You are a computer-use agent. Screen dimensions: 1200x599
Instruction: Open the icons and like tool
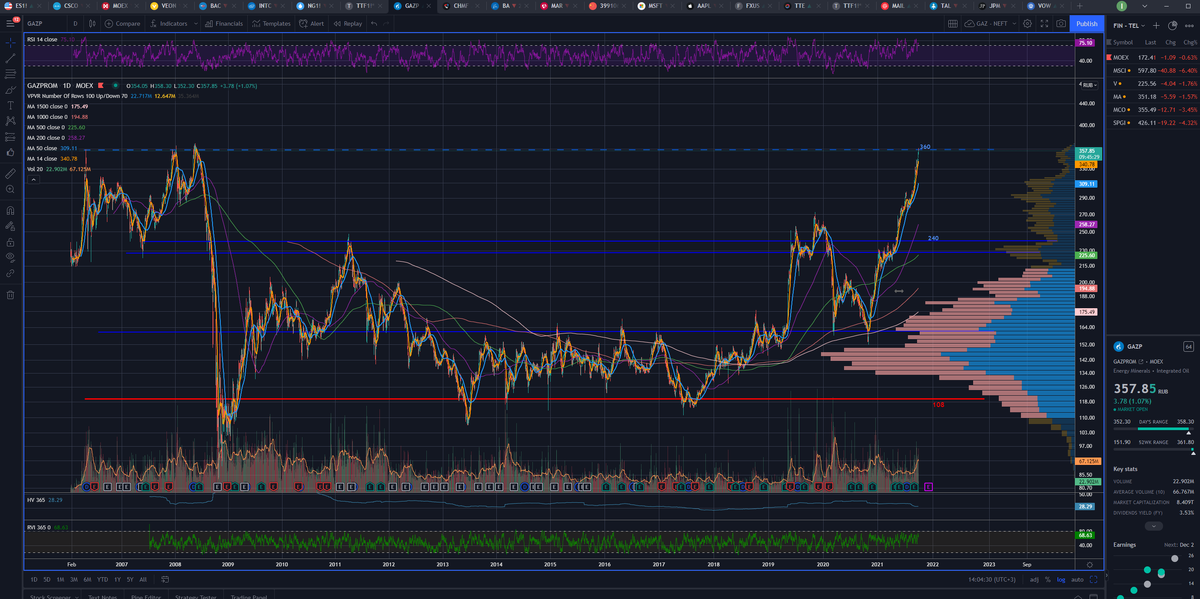(10, 153)
